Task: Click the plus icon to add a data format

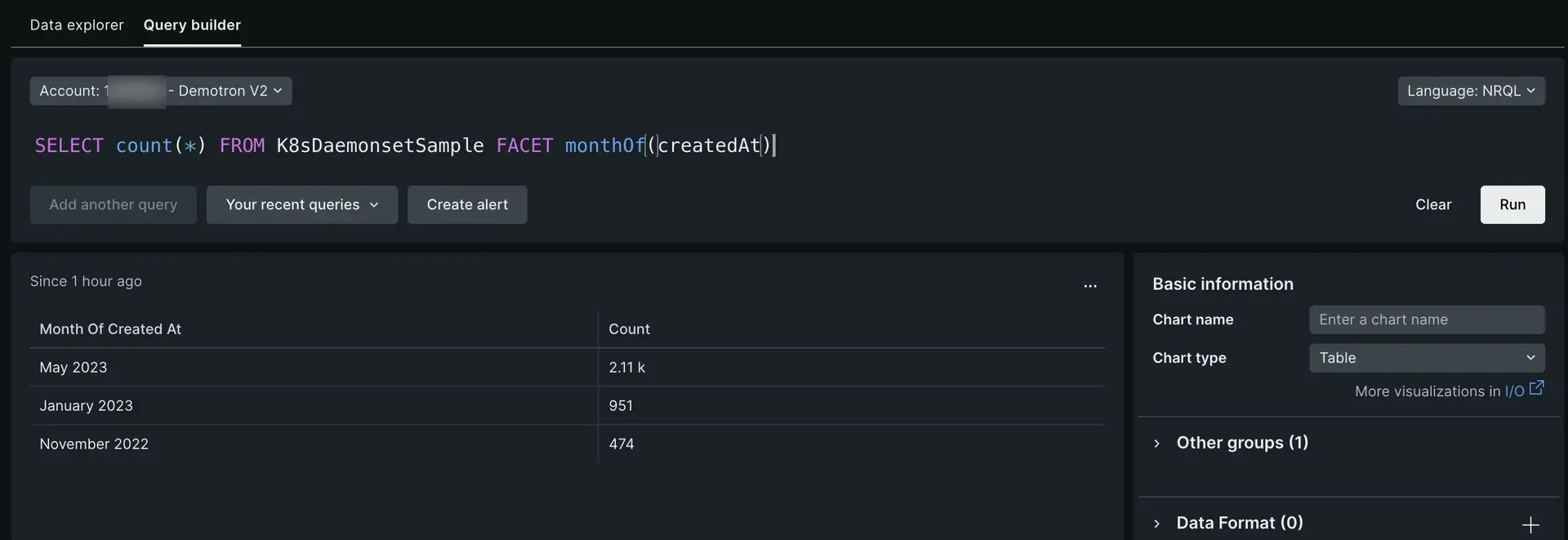Action: [1529, 523]
